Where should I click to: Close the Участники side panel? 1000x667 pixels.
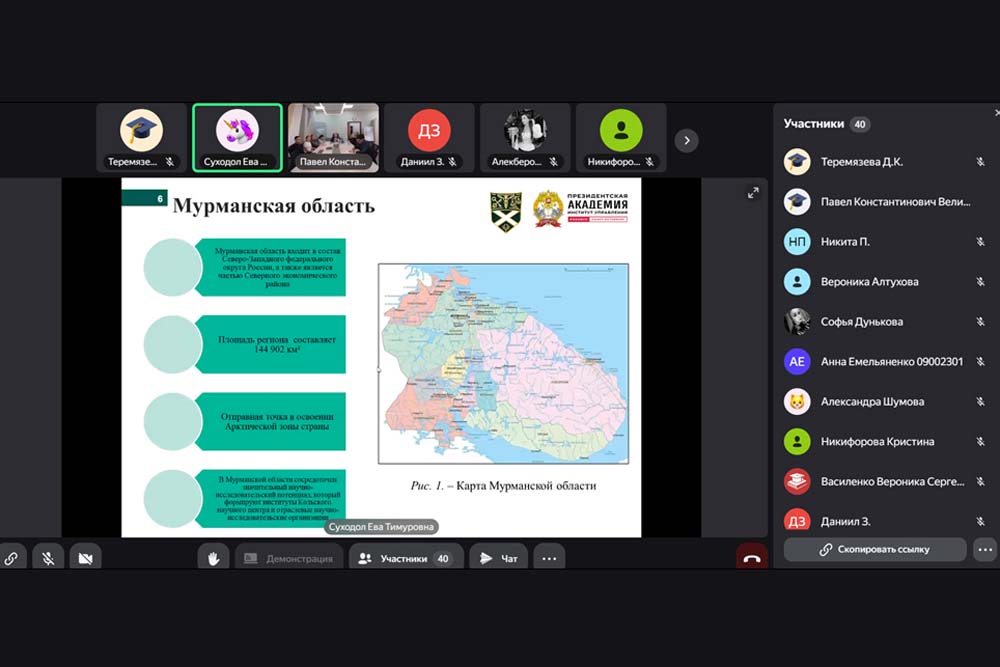tap(996, 114)
